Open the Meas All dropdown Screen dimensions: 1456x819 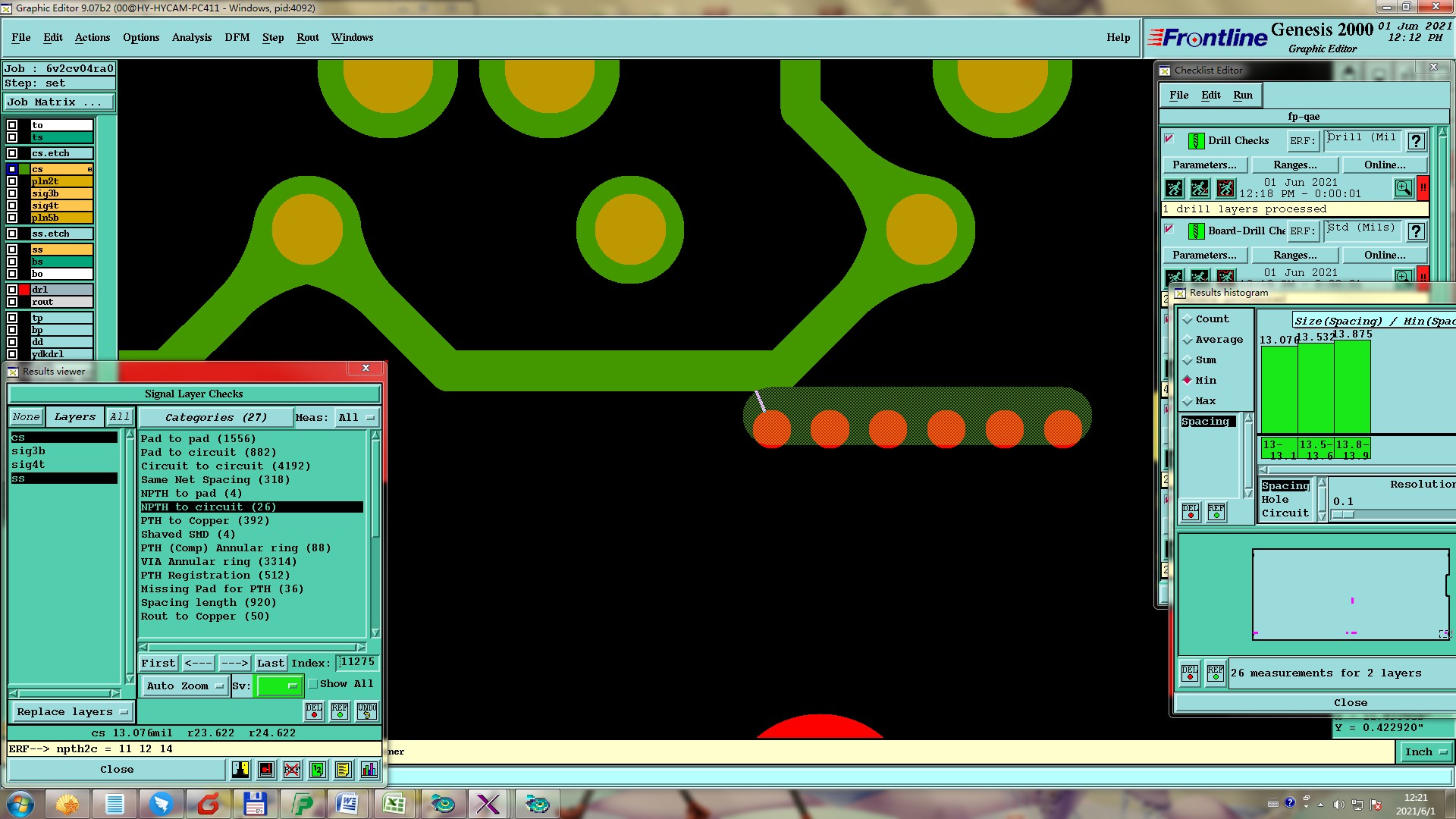(x=357, y=418)
